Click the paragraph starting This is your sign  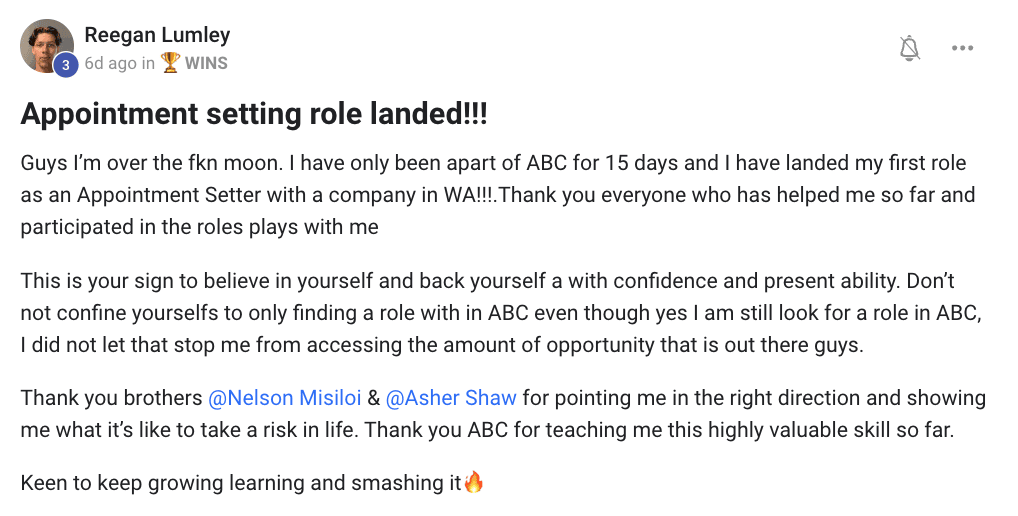[x=502, y=312]
